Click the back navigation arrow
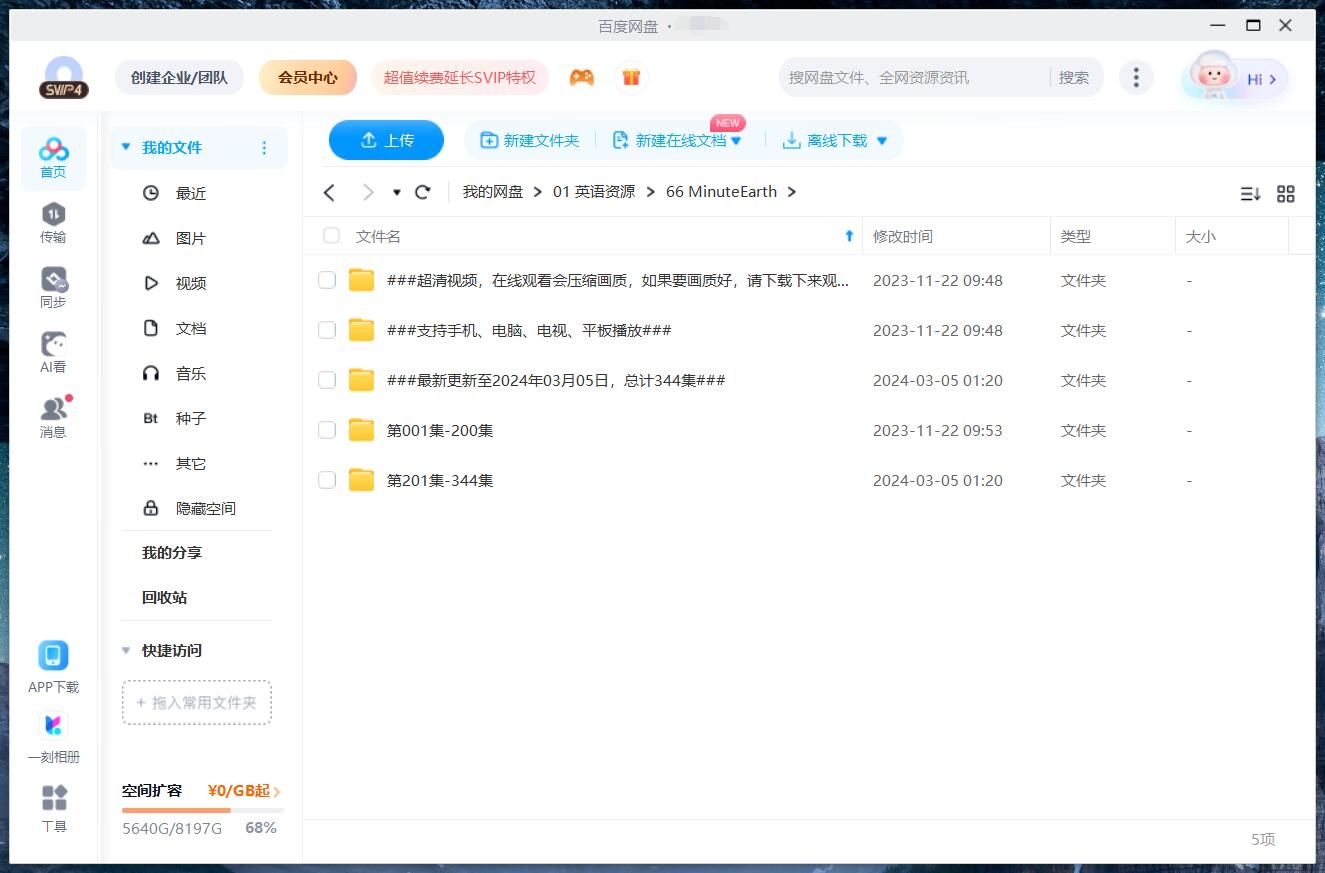 tap(330, 192)
